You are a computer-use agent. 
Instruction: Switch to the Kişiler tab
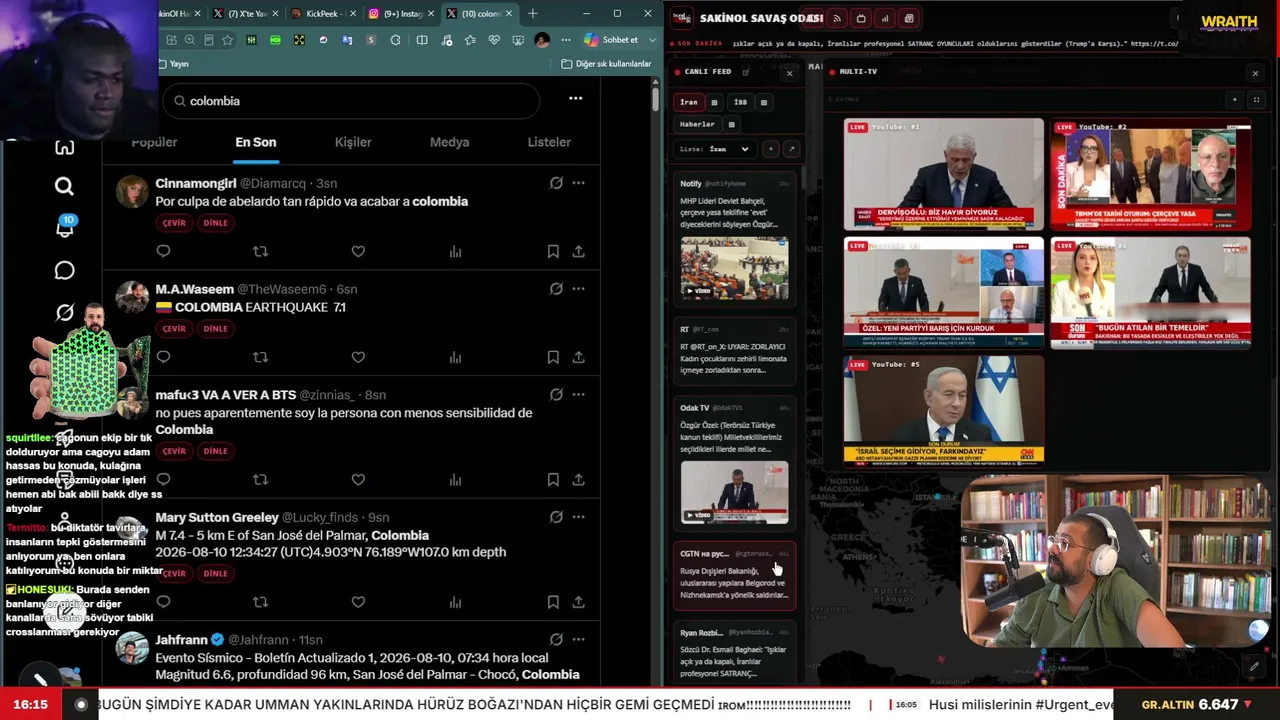click(x=353, y=142)
